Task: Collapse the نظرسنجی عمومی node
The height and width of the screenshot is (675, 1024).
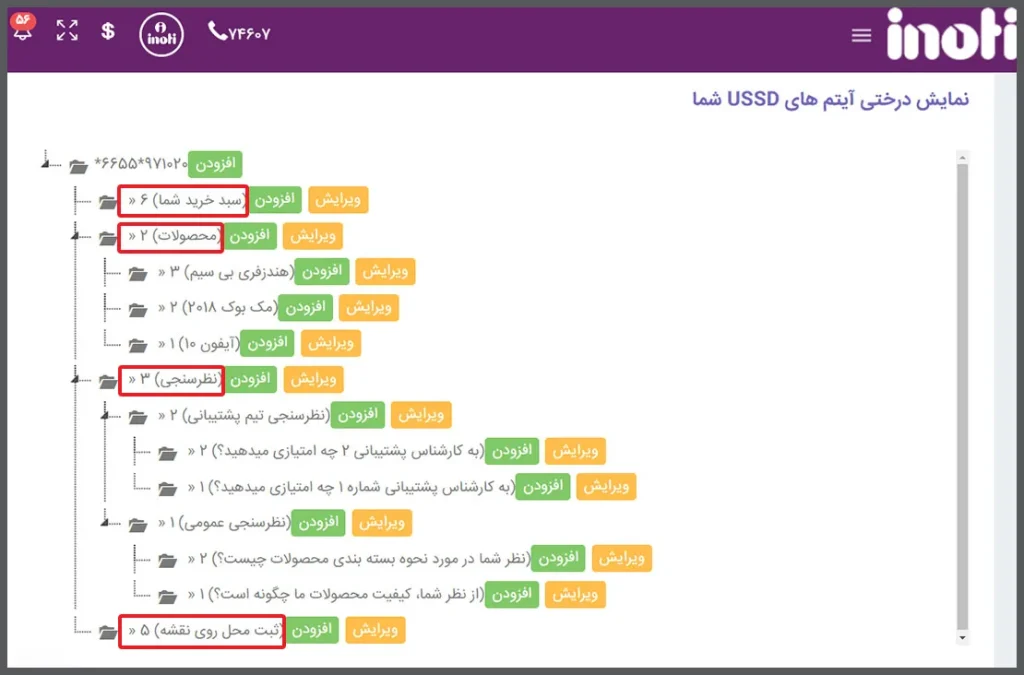Action: click(104, 522)
